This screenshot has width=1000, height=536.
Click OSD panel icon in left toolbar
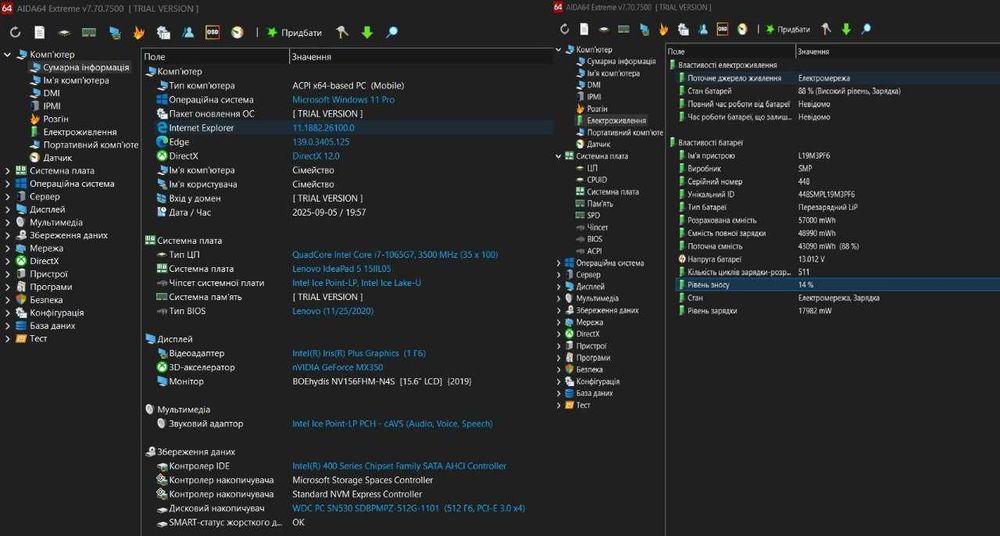tap(212, 33)
